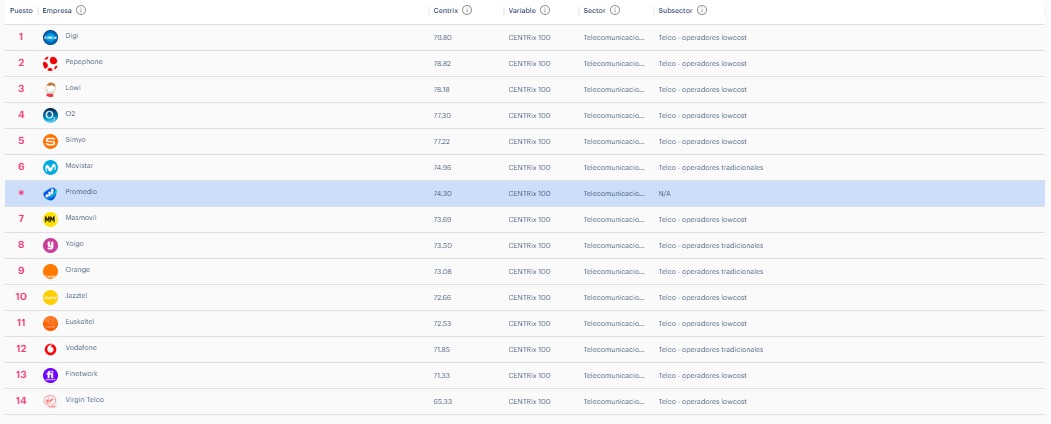Click the O2 blue logo icon

51,115
